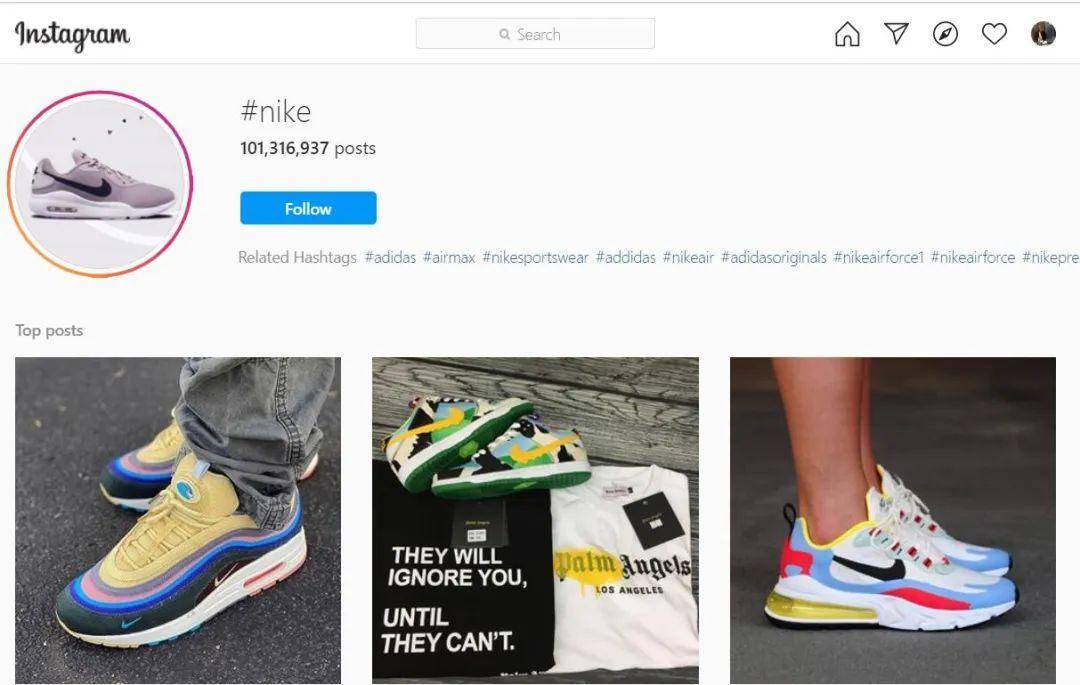
Task: Open related hashtag #nikeairforce1
Action: tap(878, 257)
